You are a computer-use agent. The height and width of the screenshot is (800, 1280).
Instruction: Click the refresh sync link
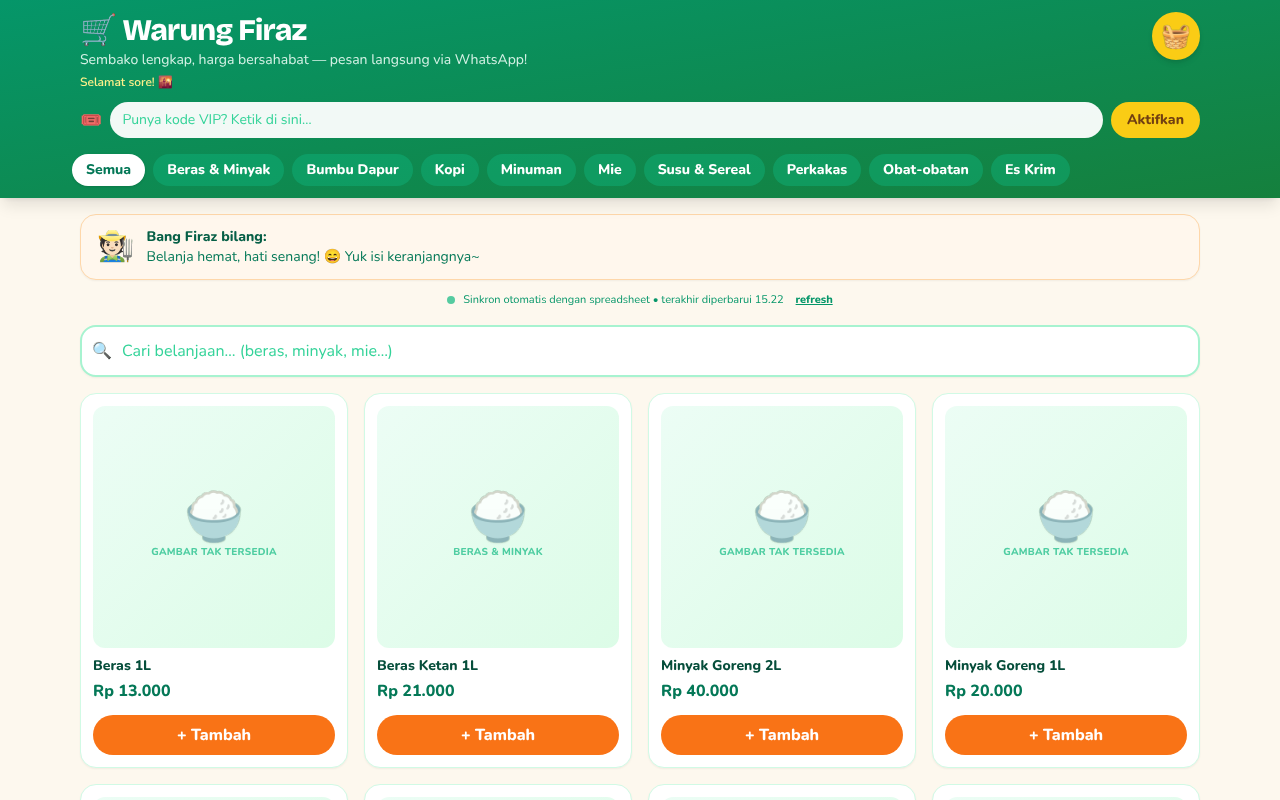click(814, 300)
